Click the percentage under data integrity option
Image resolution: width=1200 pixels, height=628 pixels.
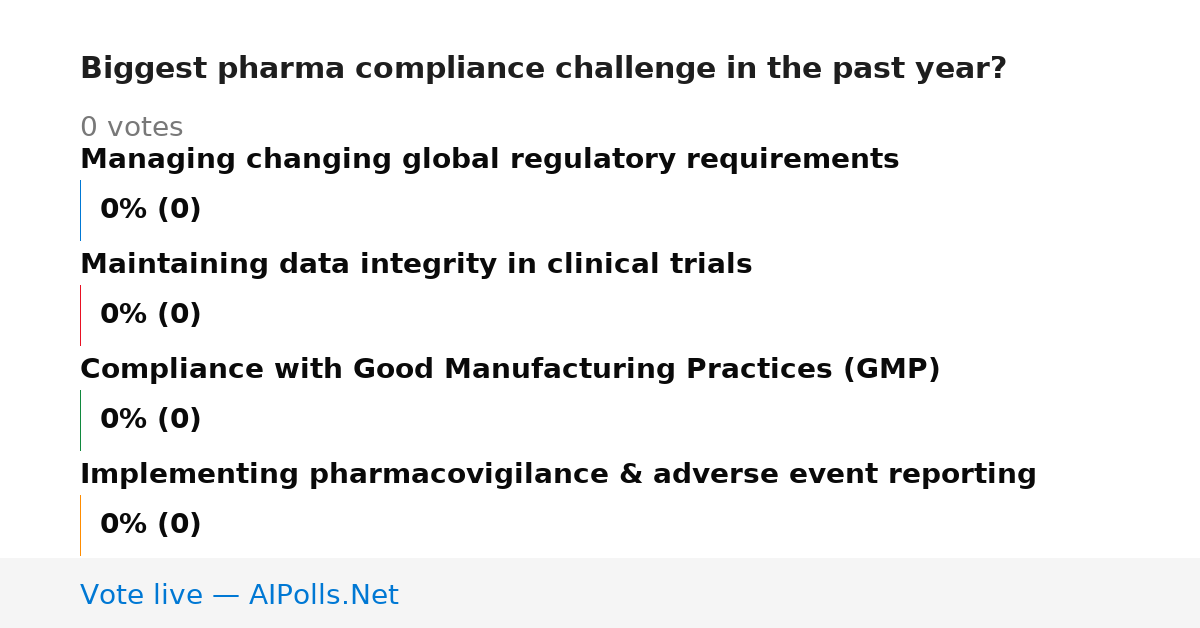pos(151,315)
